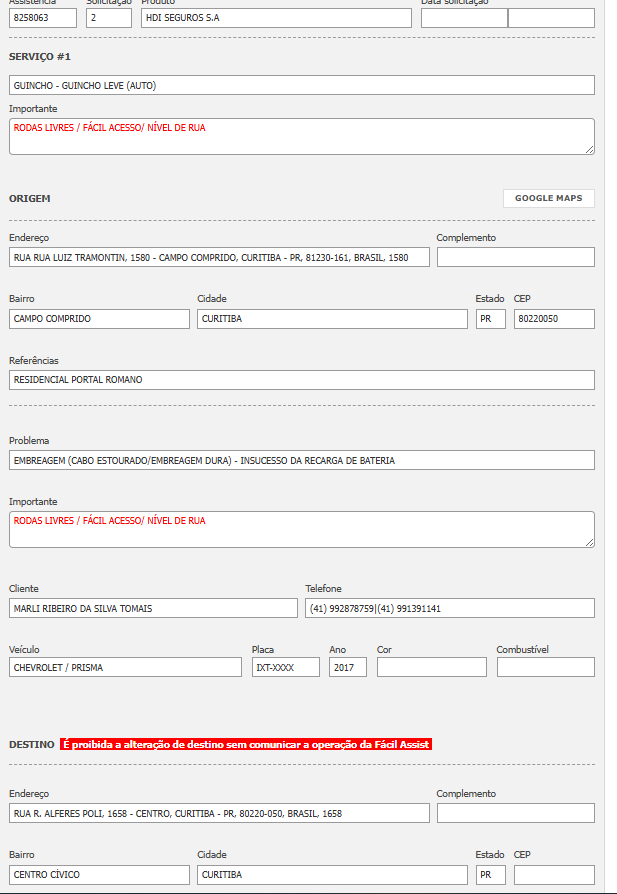Click the Telefone numbers field
617x894 pixels.
click(x=449, y=608)
